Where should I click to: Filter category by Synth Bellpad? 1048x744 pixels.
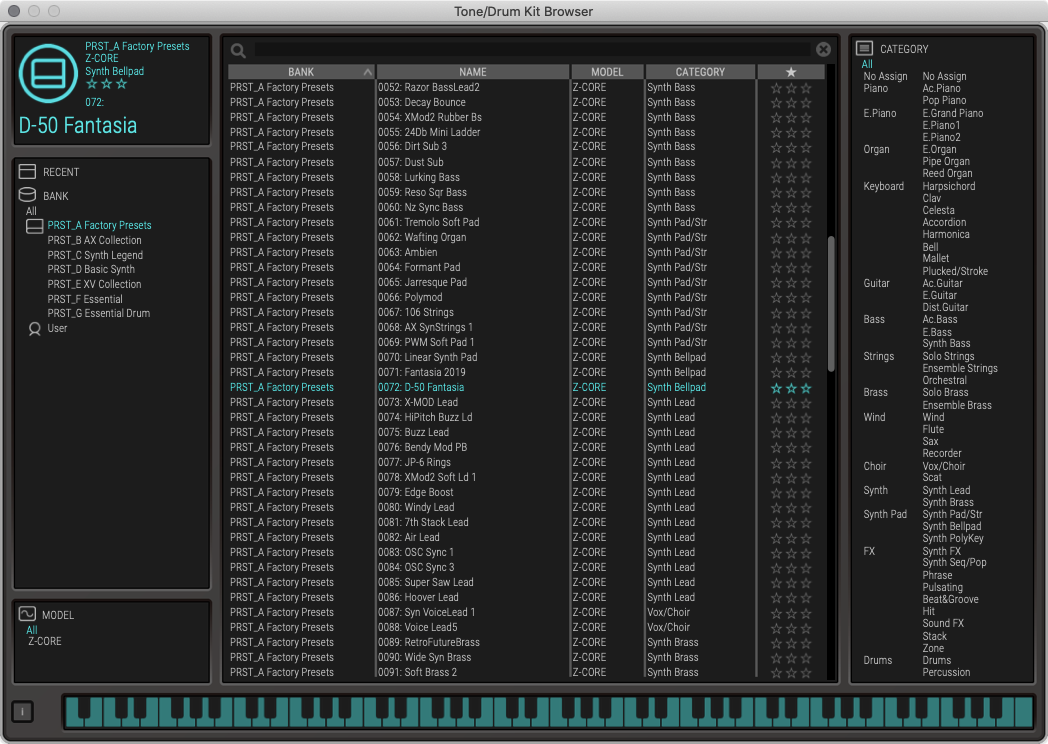[952, 526]
